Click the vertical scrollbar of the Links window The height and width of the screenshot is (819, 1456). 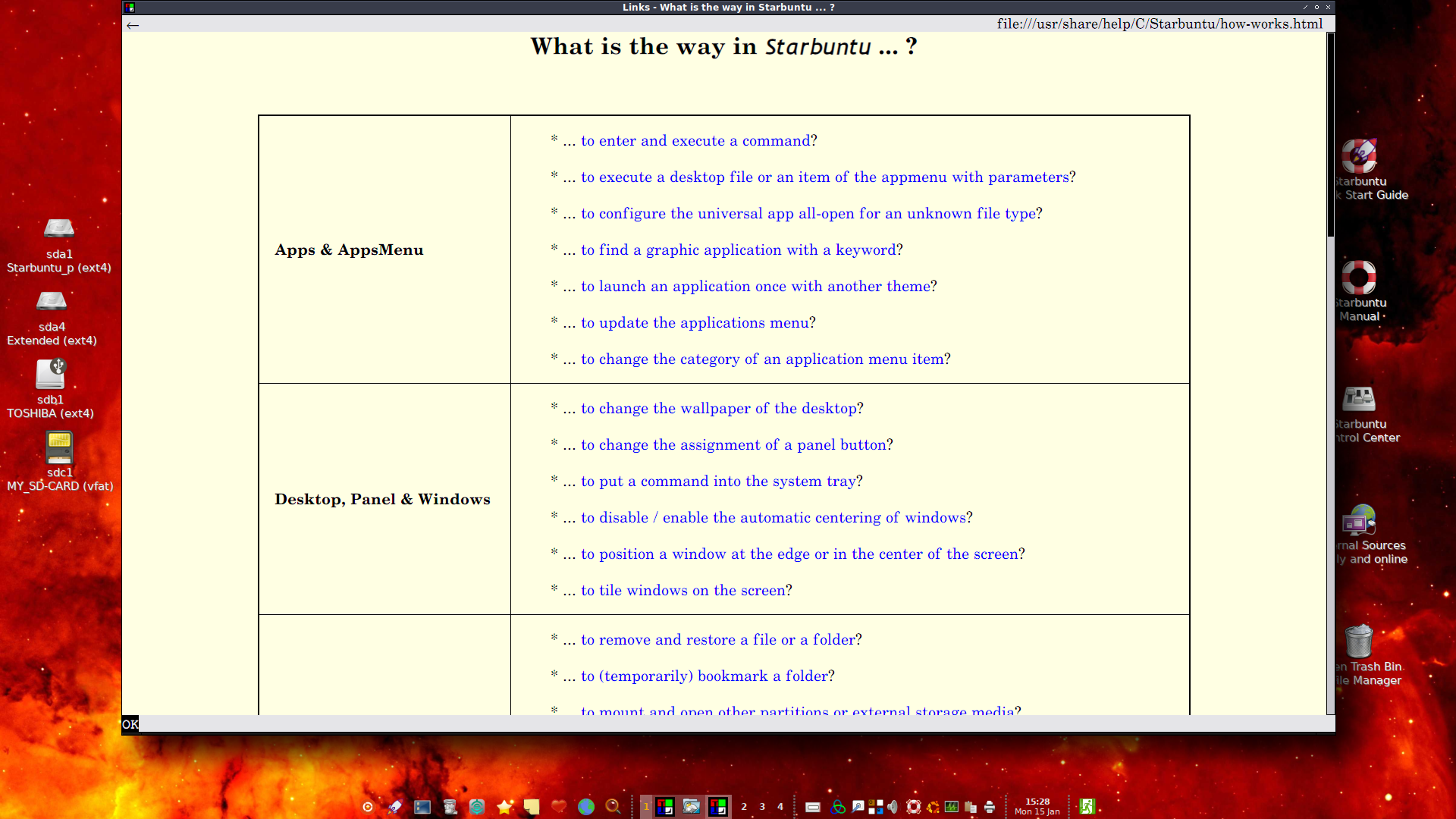coord(1330,373)
